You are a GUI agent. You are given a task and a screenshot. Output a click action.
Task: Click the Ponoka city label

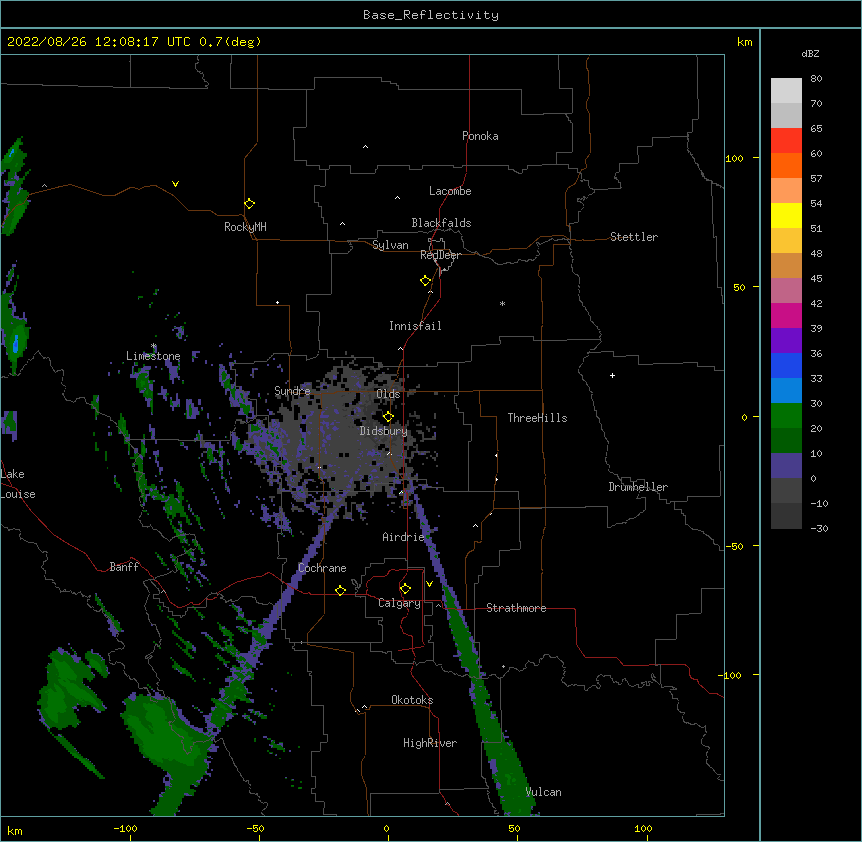pyautogui.click(x=480, y=136)
